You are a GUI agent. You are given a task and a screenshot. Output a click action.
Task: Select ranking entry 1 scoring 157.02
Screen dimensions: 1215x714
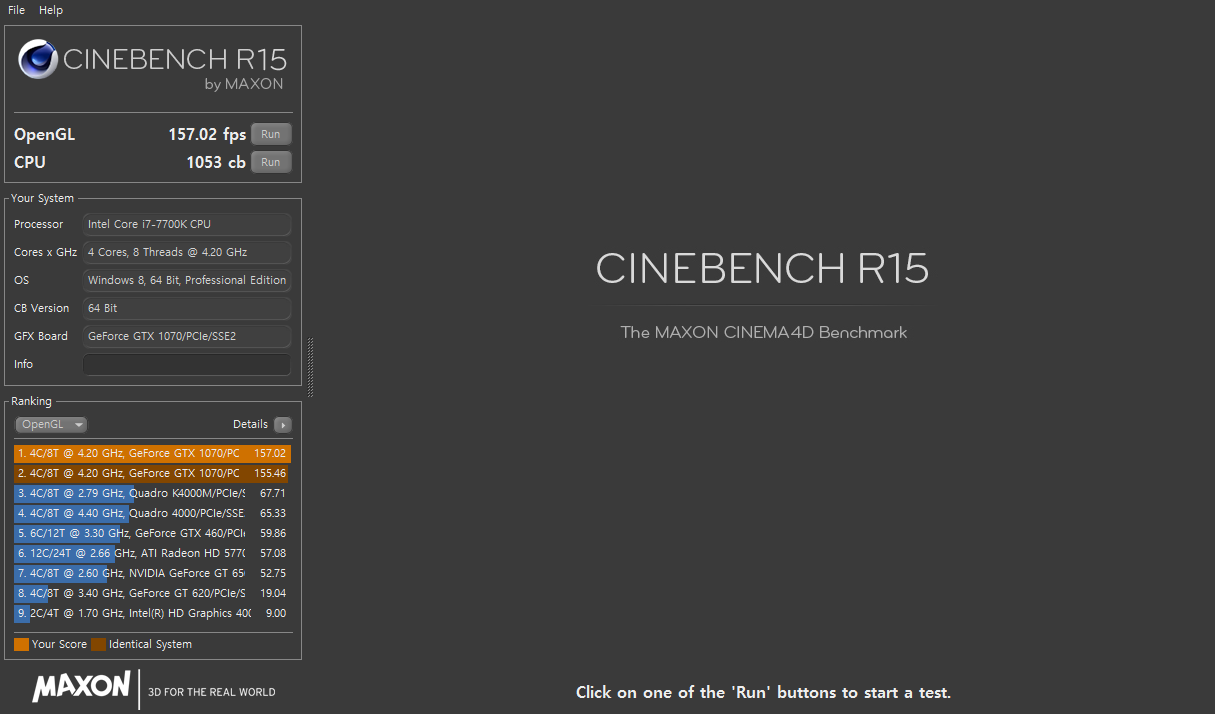pos(152,453)
